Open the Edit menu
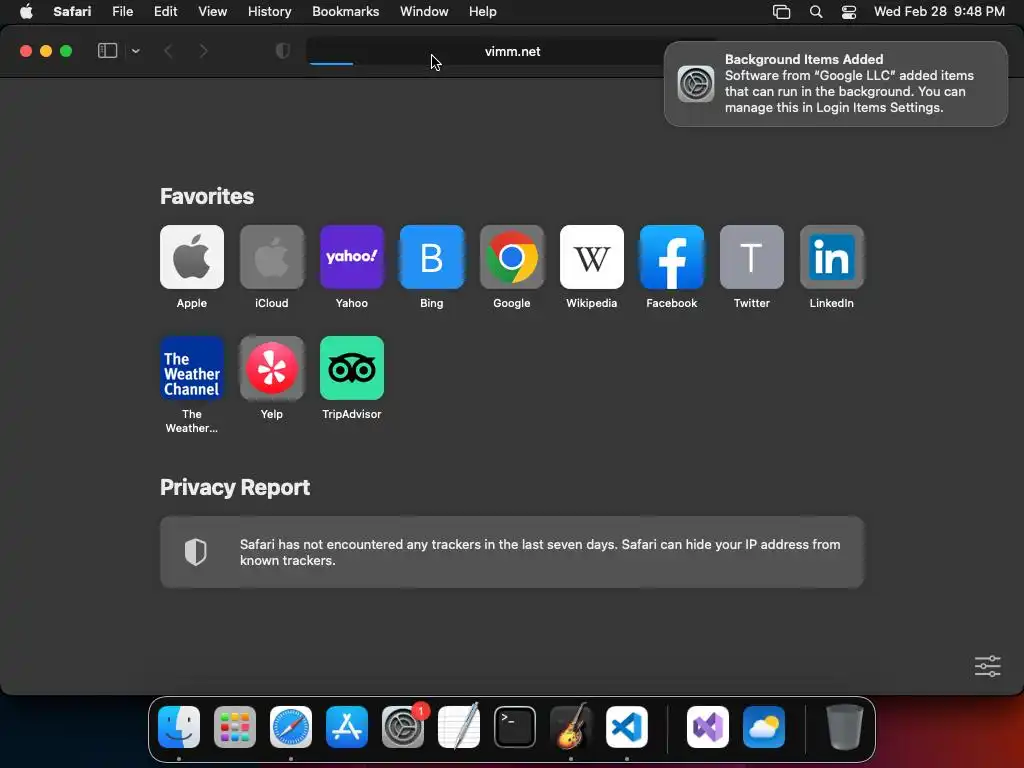This screenshot has height=768, width=1024. coord(165,11)
